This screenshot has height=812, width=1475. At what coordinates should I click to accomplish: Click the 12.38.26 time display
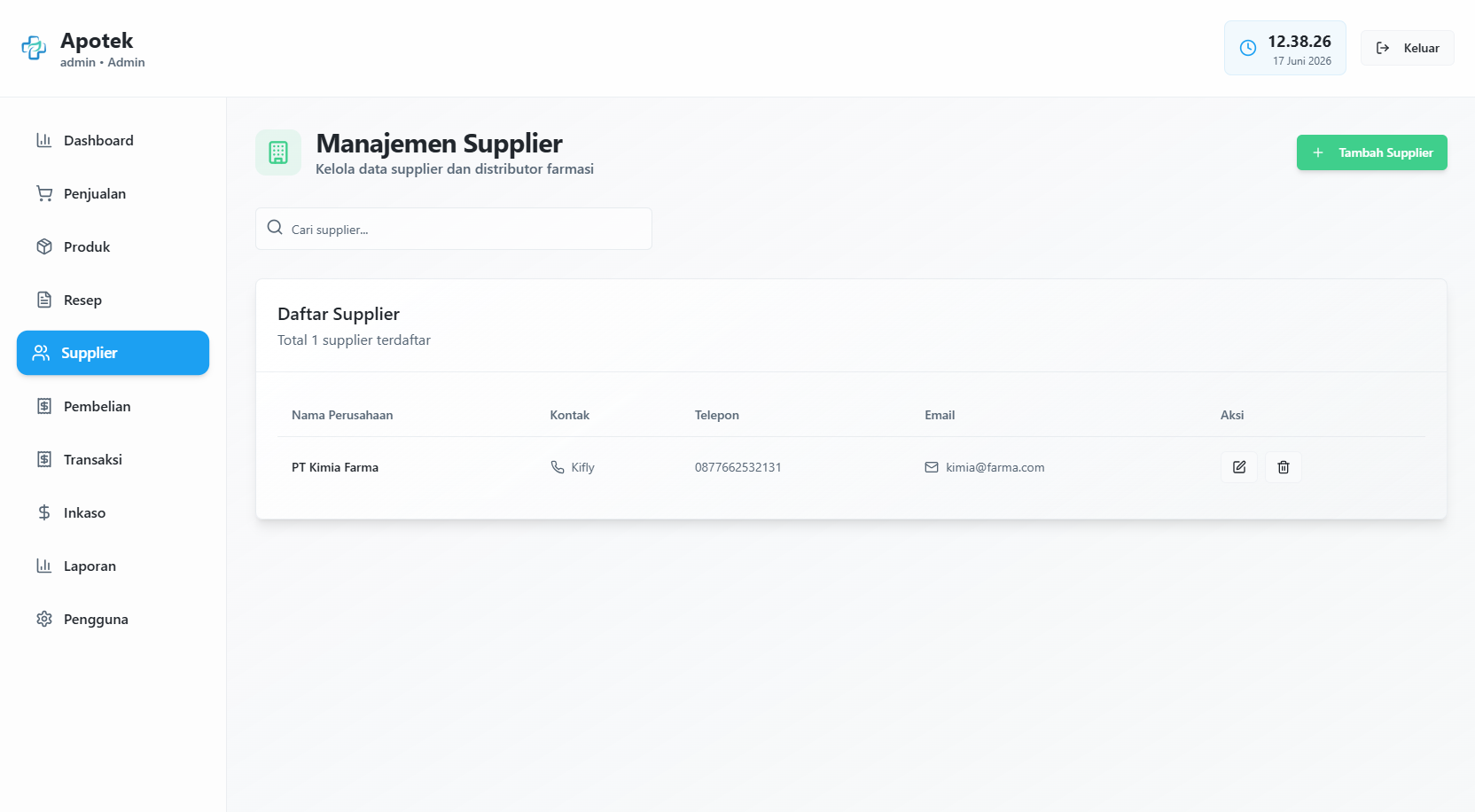tap(1299, 42)
